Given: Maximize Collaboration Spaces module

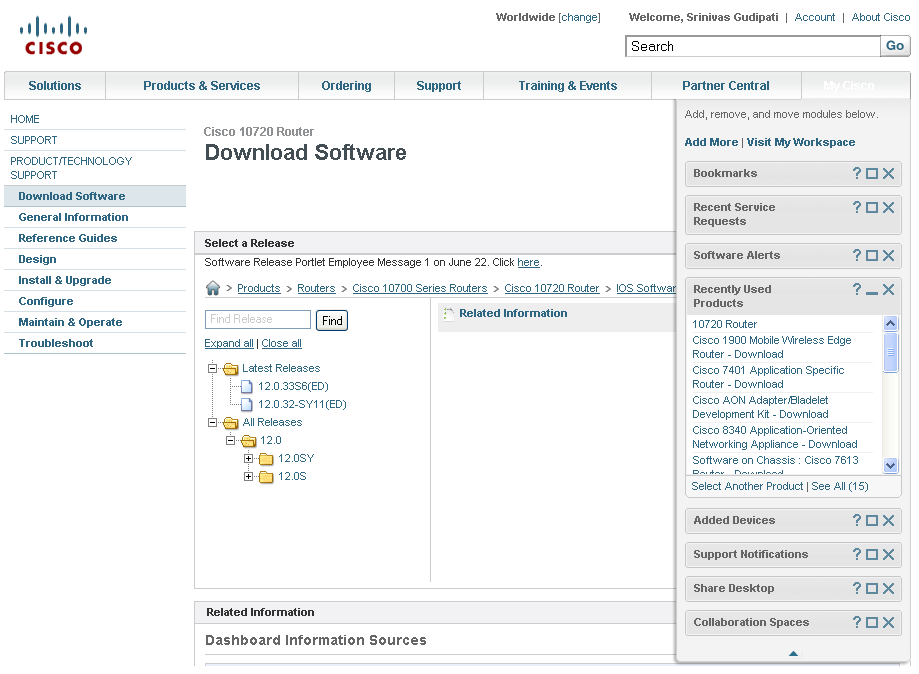Looking at the screenshot, I should click(872, 622).
